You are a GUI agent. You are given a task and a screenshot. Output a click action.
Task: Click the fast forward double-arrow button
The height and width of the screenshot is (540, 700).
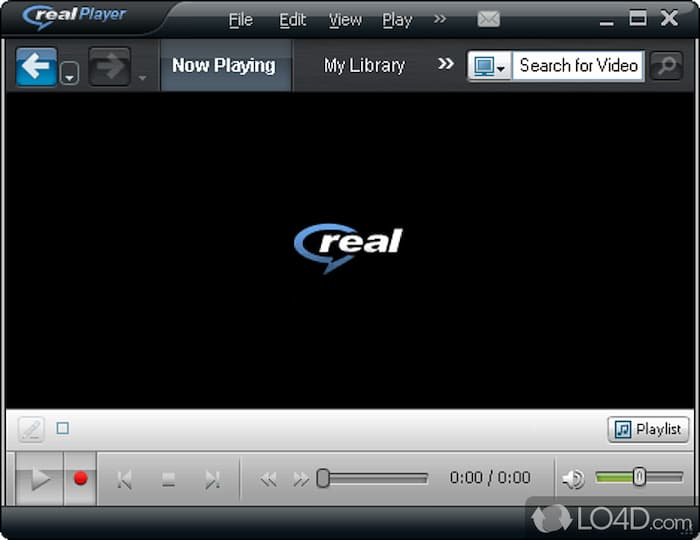point(300,480)
